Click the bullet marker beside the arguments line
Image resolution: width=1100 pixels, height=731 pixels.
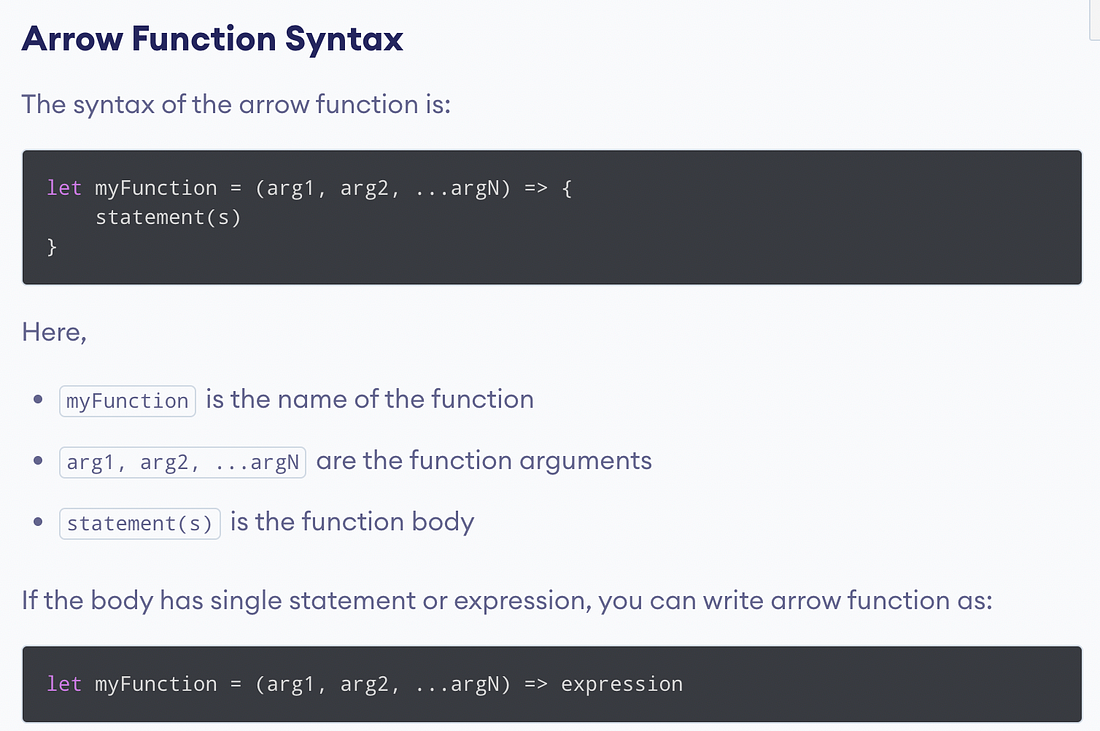(x=37, y=461)
